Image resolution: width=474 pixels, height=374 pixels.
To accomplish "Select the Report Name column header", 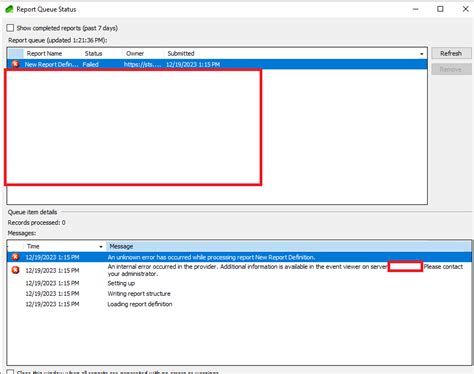I will click(x=44, y=53).
